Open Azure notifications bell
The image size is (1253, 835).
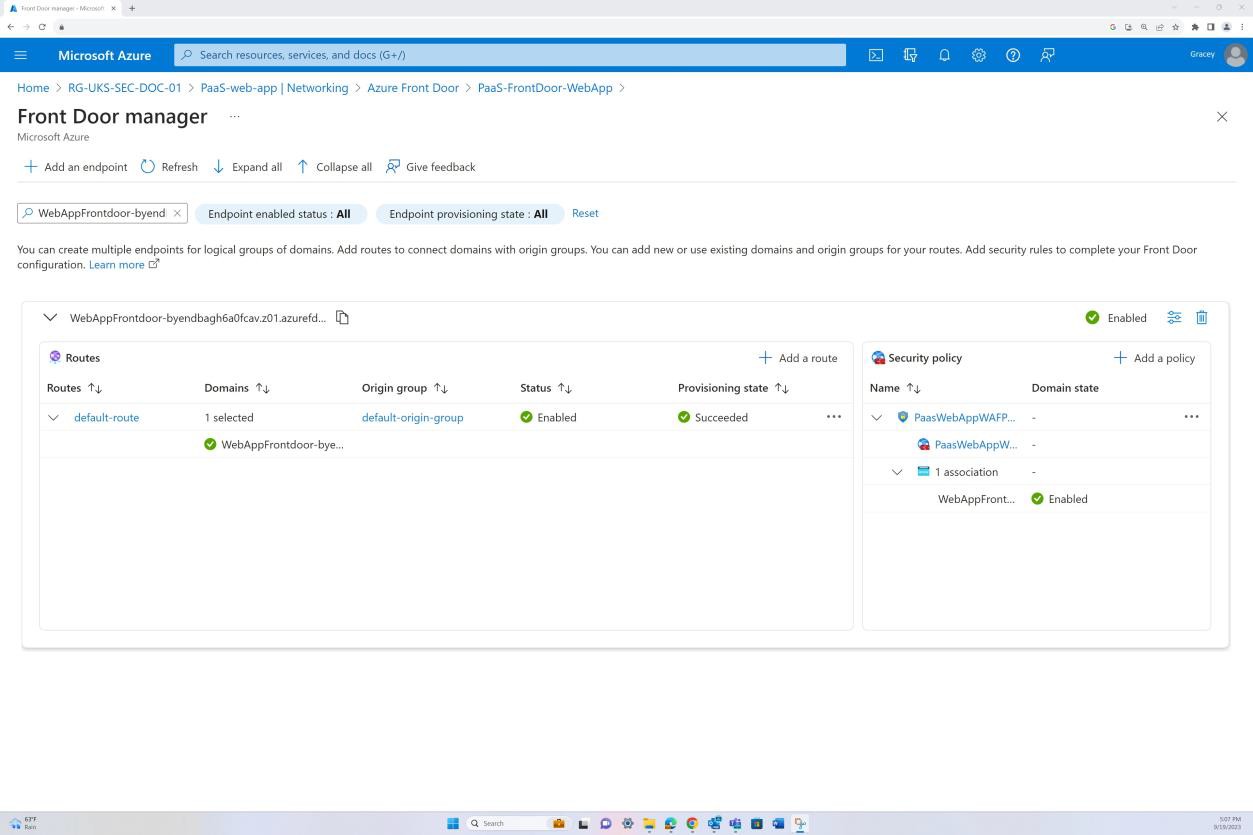(x=944, y=55)
